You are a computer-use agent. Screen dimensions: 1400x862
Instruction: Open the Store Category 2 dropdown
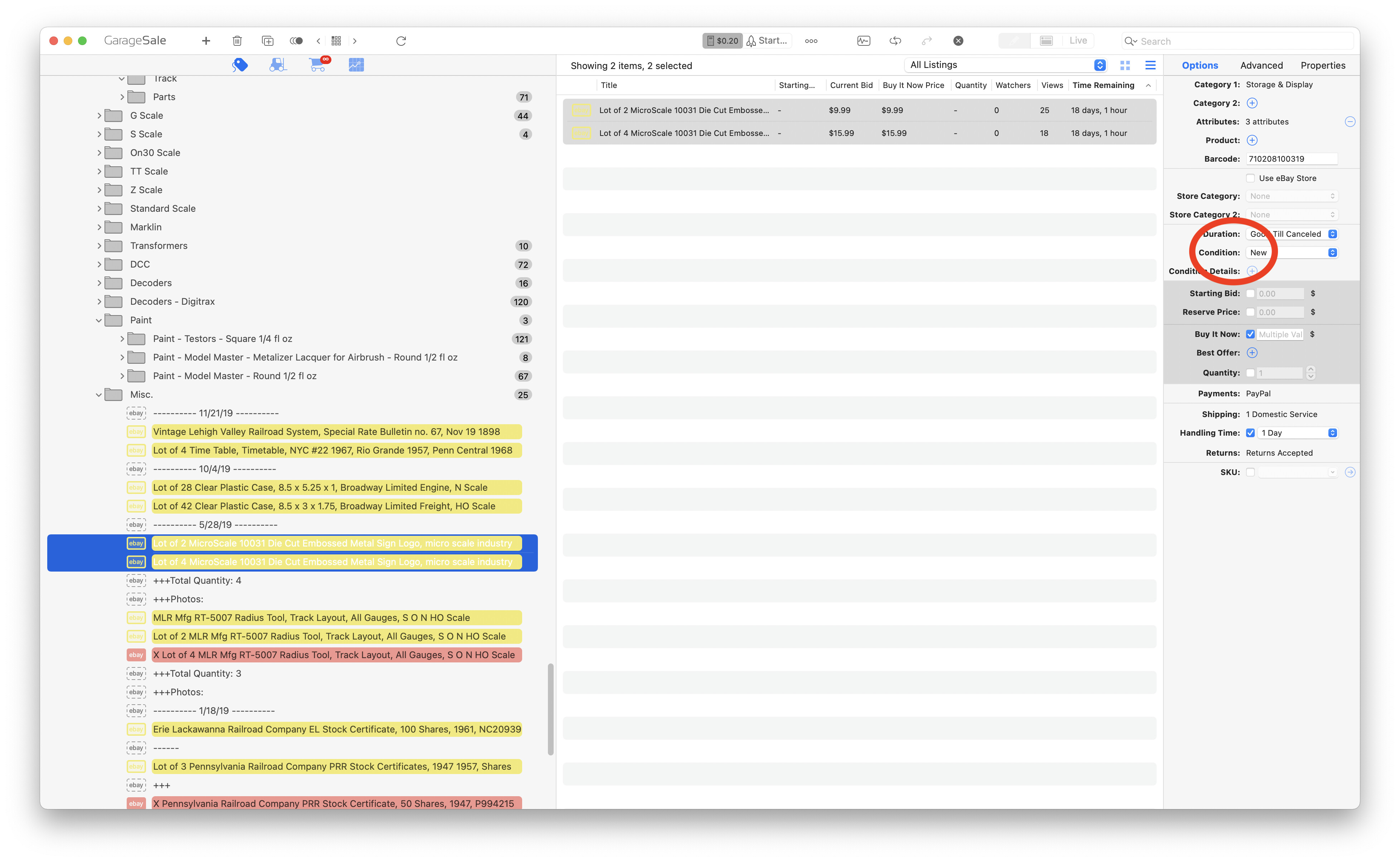(x=1291, y=215)
